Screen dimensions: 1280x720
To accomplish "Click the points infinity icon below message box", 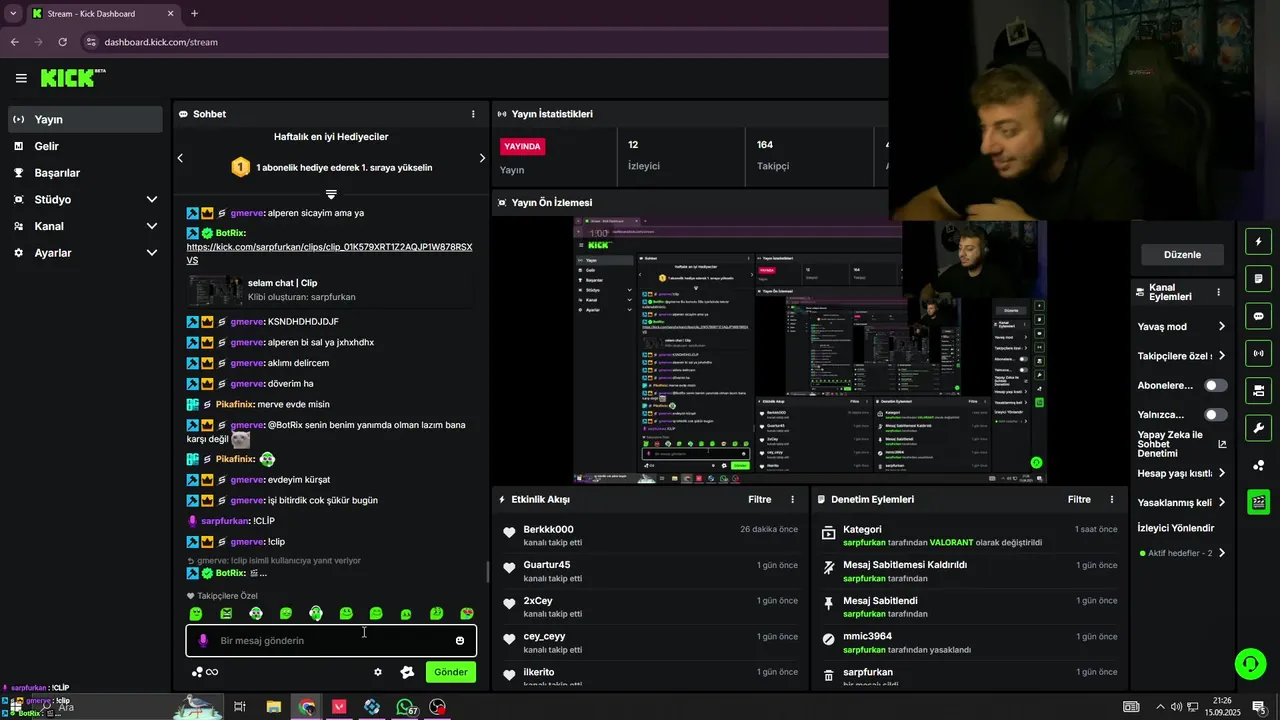I will click(x=204, y=672).
